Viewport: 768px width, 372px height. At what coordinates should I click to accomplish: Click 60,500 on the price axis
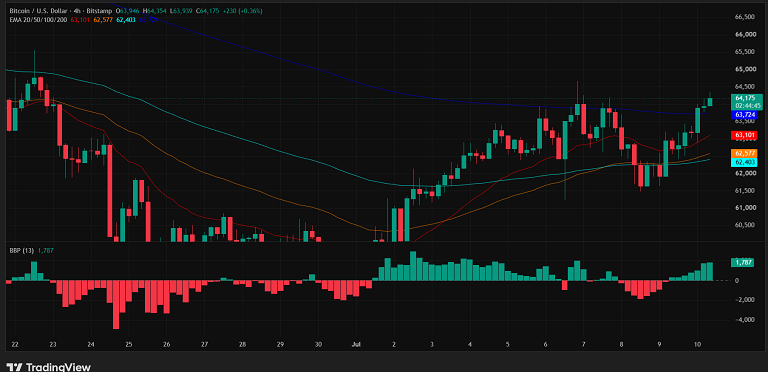(x=744, y=225)
